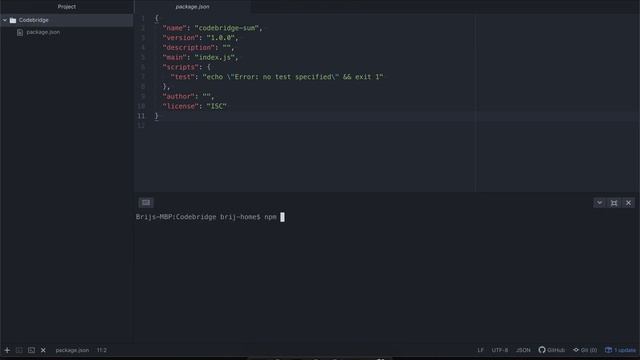Click the terminal panel icon button
This screenshot has height=360, width=640.
[146, 202]
